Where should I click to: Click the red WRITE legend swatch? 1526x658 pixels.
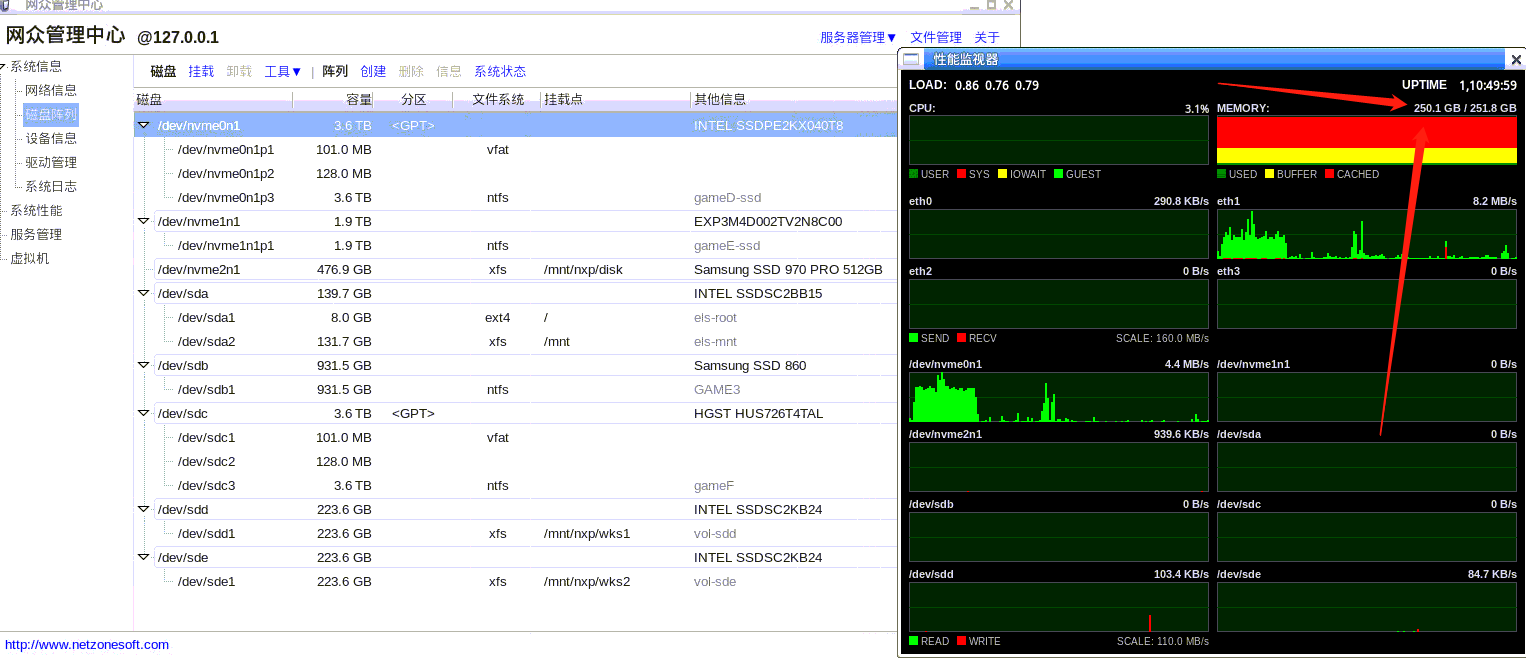coord(961,641)
